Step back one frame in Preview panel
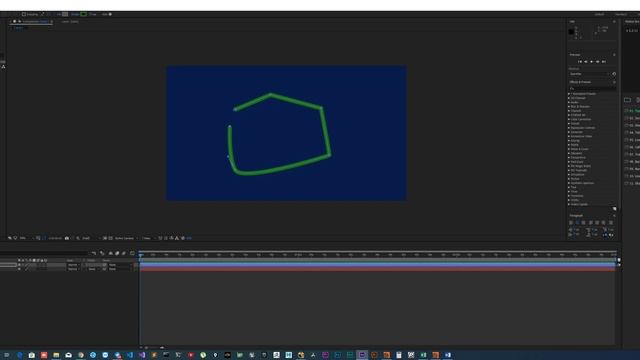 pos(586,62)
